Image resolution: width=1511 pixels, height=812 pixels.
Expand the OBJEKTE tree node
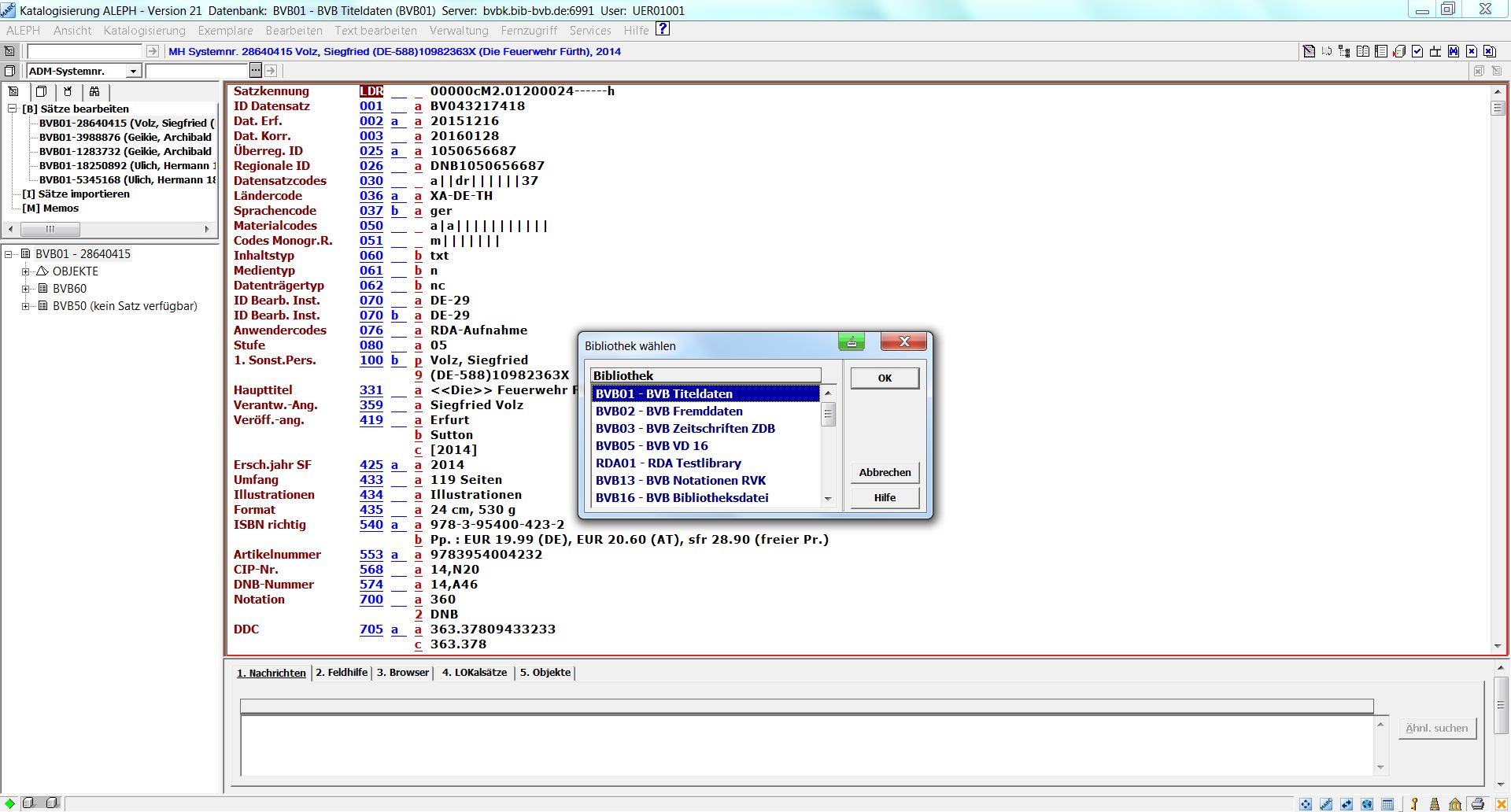point(26,271)
